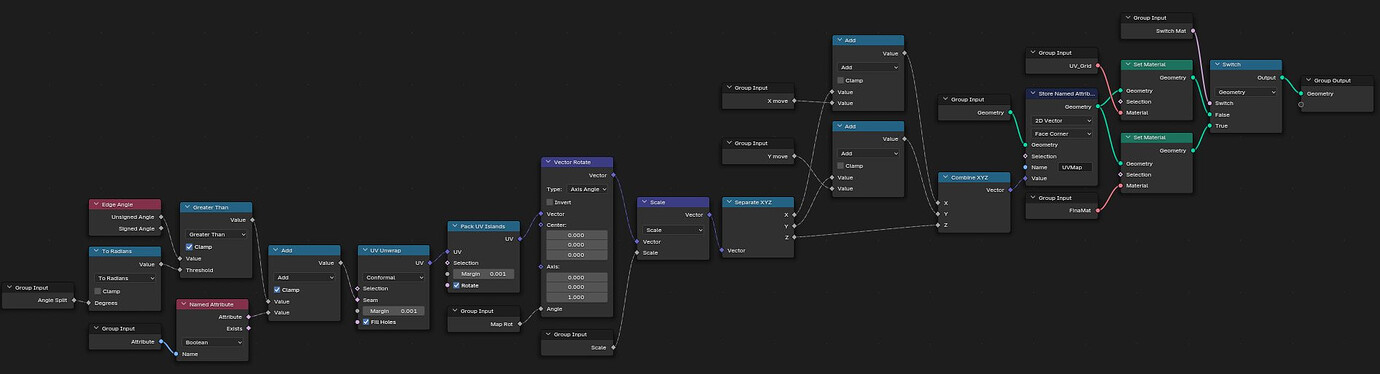This screenshot has width=1380, height=374.
Task: Disable Clamp in the Greater Than node
Action: pos(190,246)
